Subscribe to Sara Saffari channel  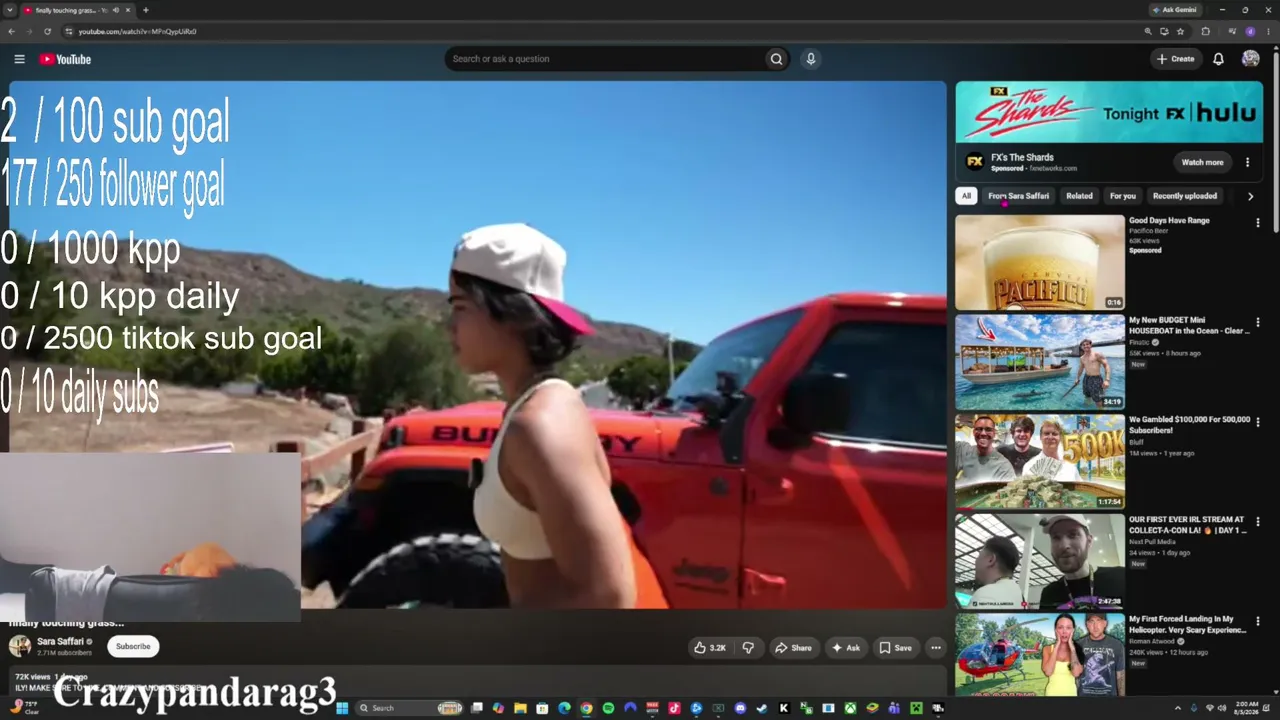[x=133, y=646]
